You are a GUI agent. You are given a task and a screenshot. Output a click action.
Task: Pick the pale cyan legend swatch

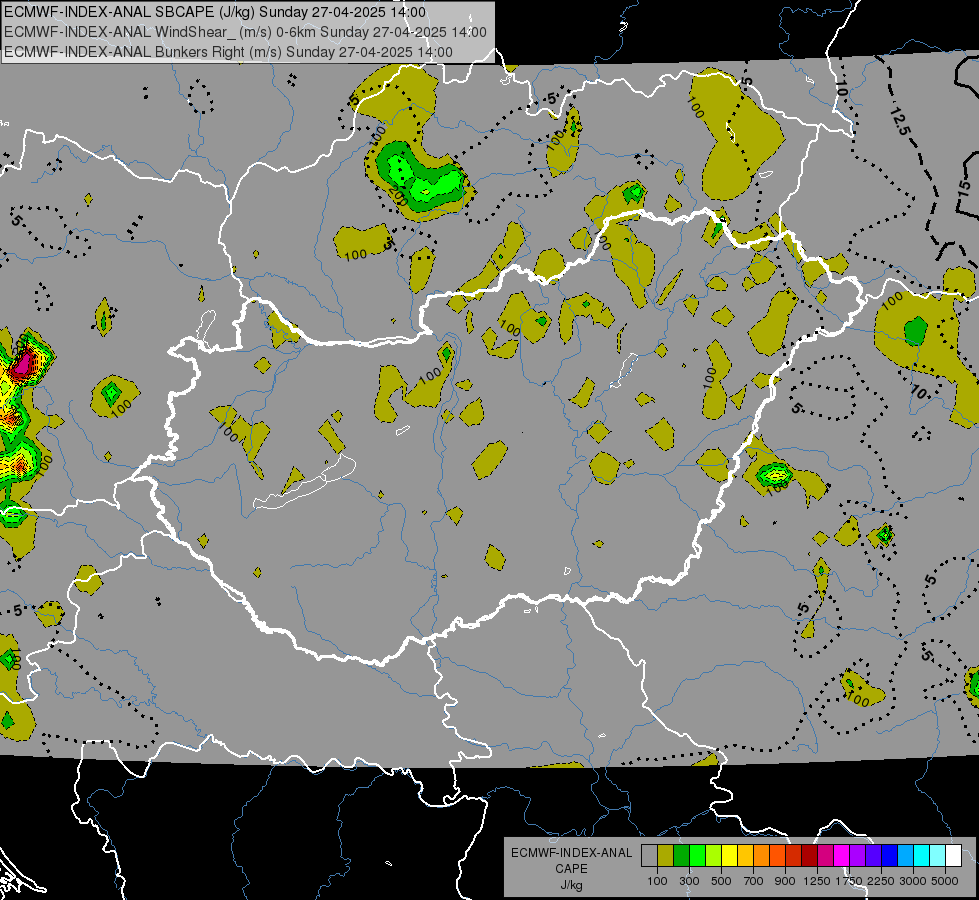click(x=938, y=856)
